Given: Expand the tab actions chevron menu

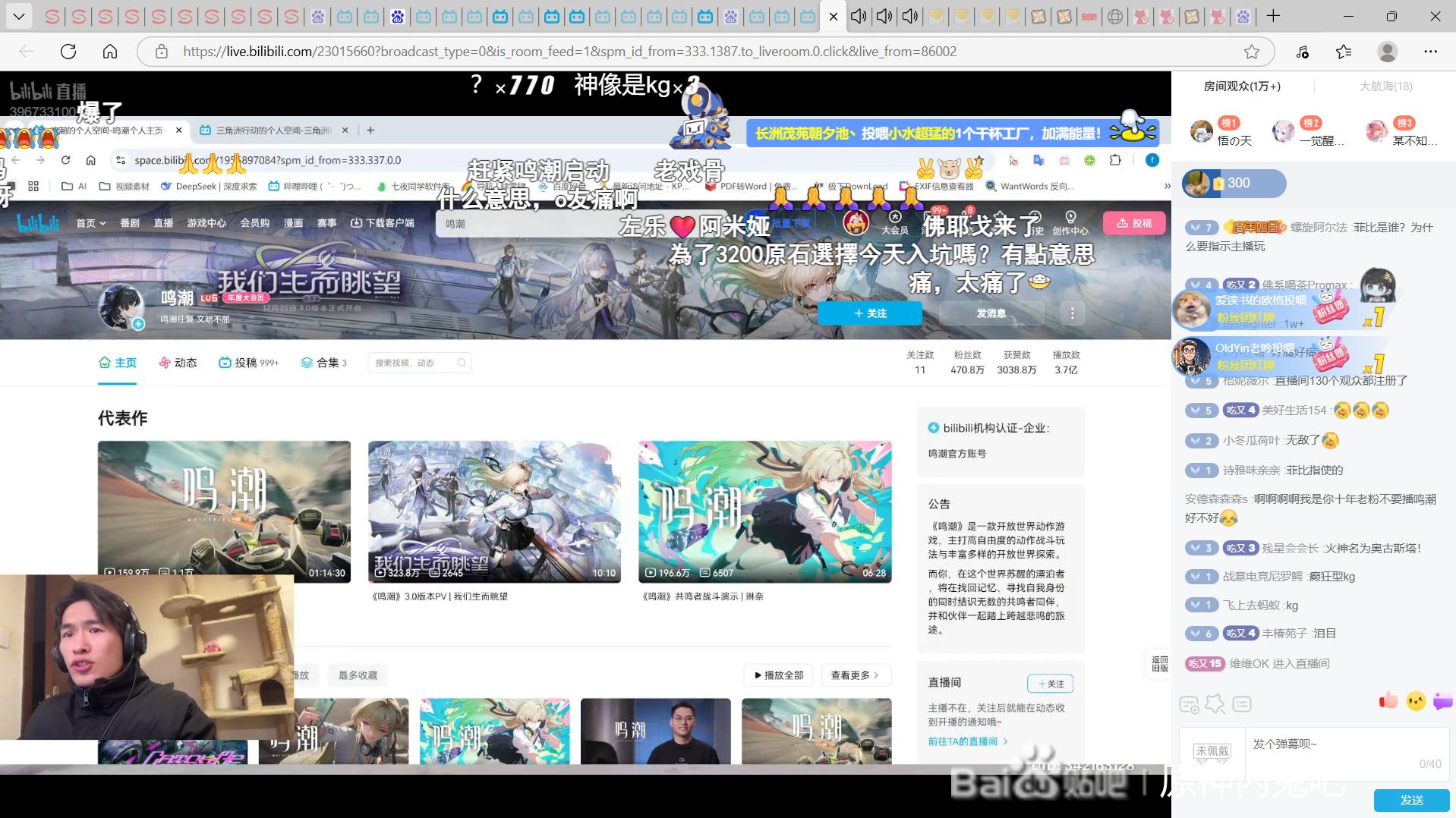Looking at the screenshot, I should click(x=19, y=16).
